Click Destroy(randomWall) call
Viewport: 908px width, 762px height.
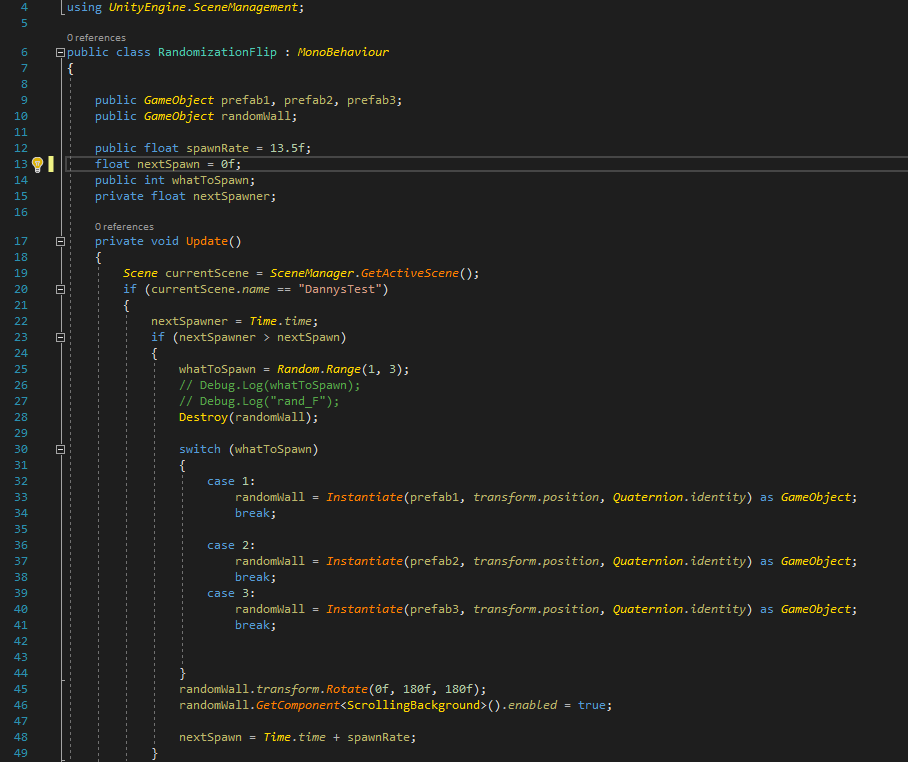point(248,417)
